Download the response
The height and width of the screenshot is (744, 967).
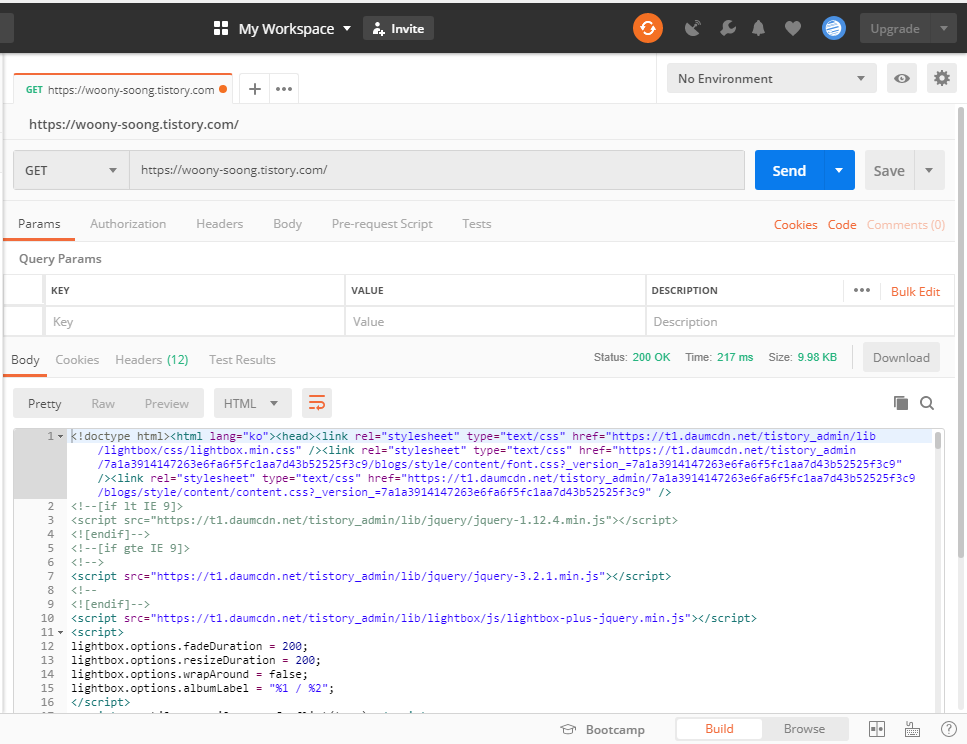coord(901,358)
